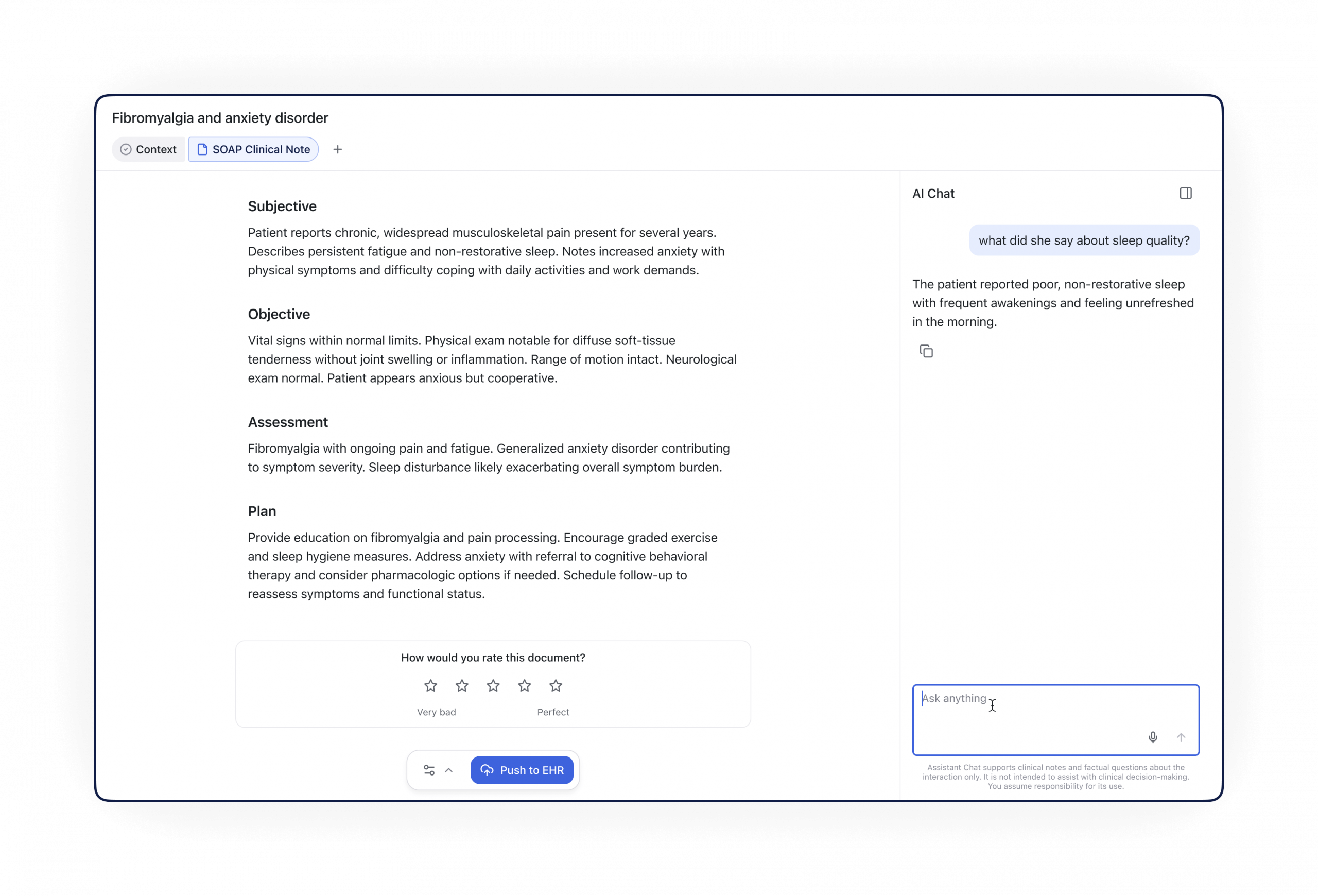Image resolution: width=1318 pixels, height=896 pixels.
Task: Rate document four stars
Action: (525, 686)
